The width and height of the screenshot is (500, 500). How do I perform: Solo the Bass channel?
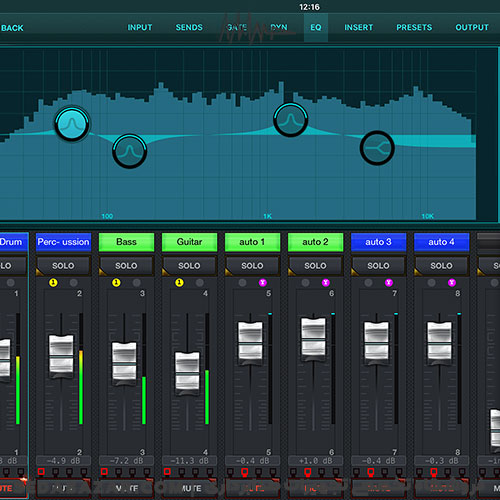coord(126,266)
